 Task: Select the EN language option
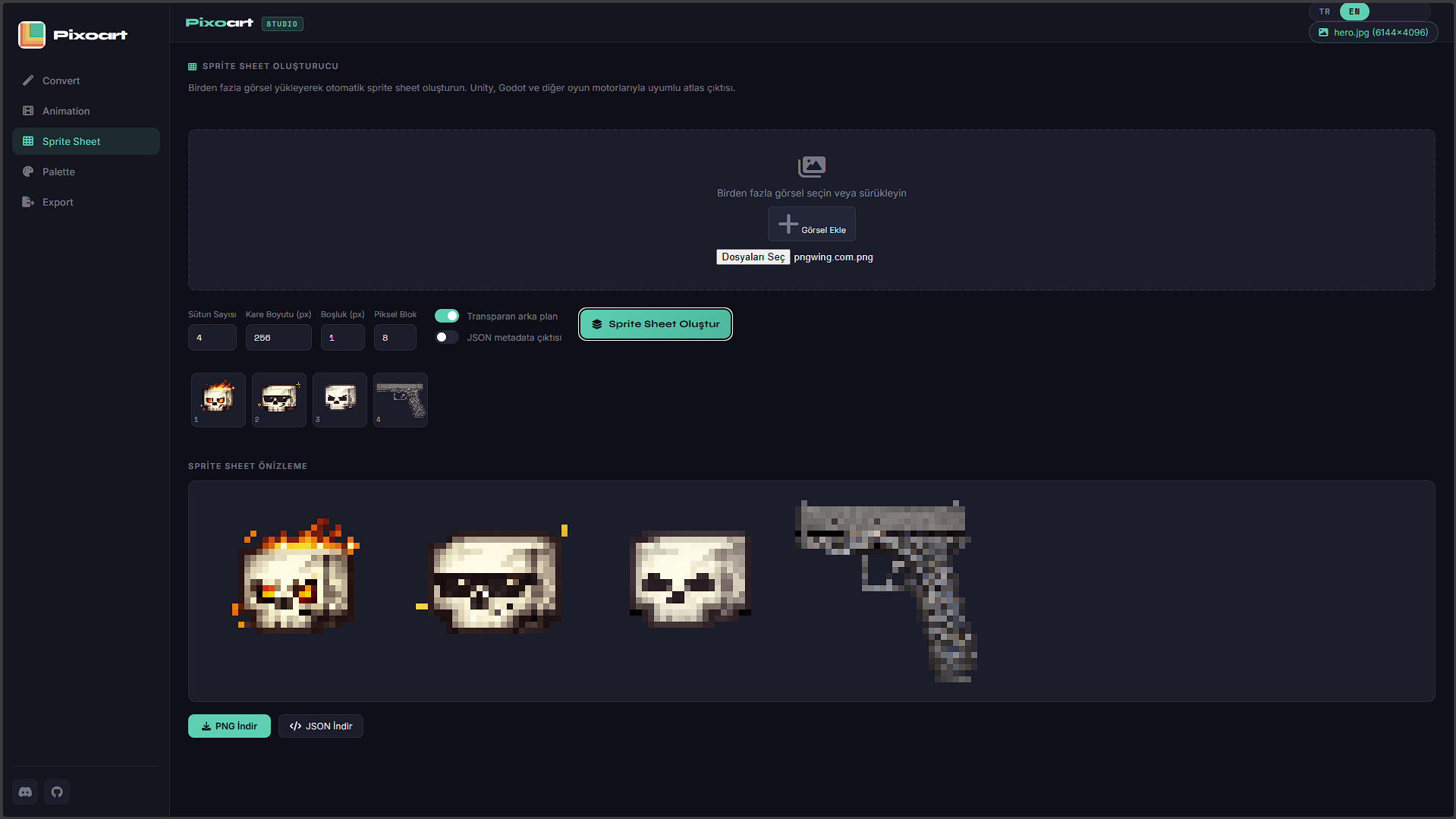coord(1354,11)
